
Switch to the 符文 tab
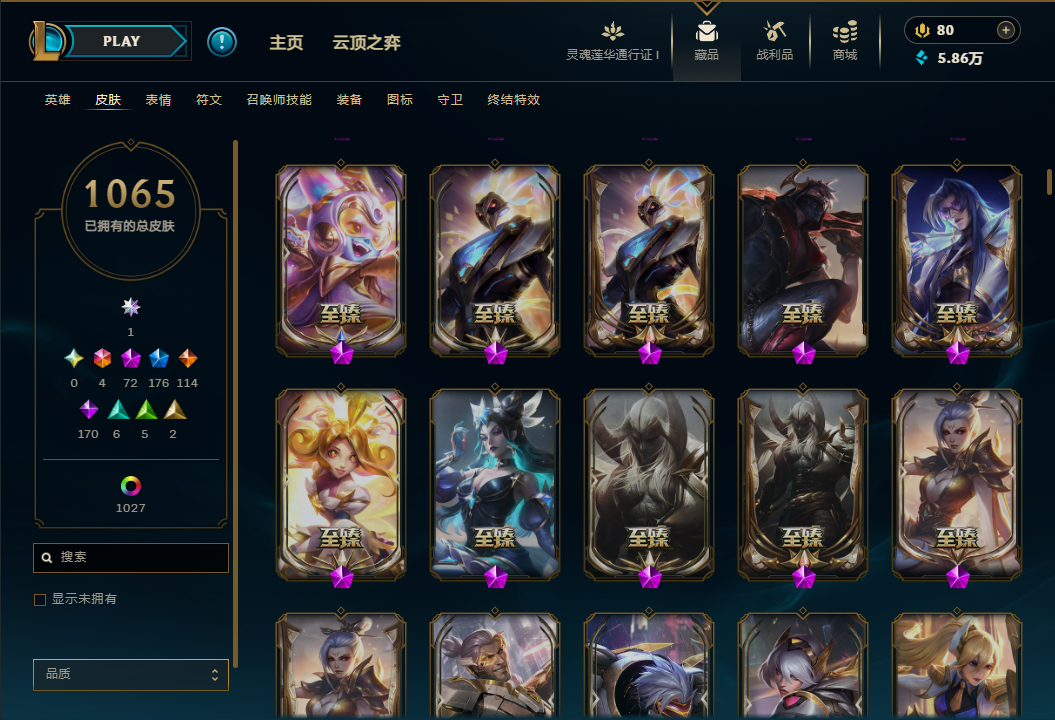(x=209, y=100)
